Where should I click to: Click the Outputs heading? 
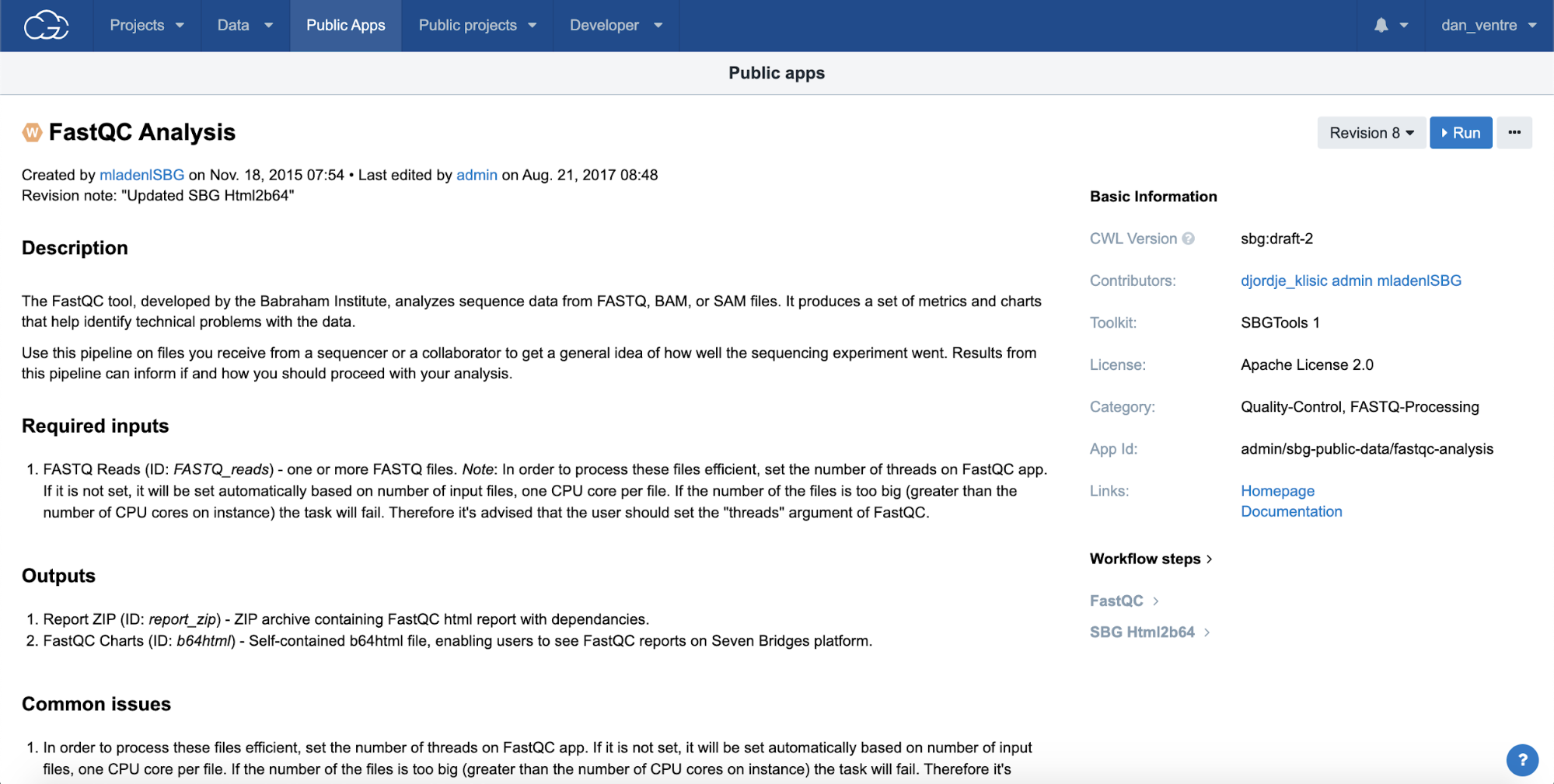(x=58, y=576)
